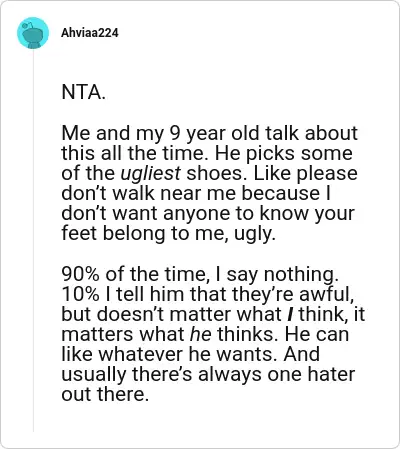Collapse the comment using the vertical thread line

coord(33,240)
